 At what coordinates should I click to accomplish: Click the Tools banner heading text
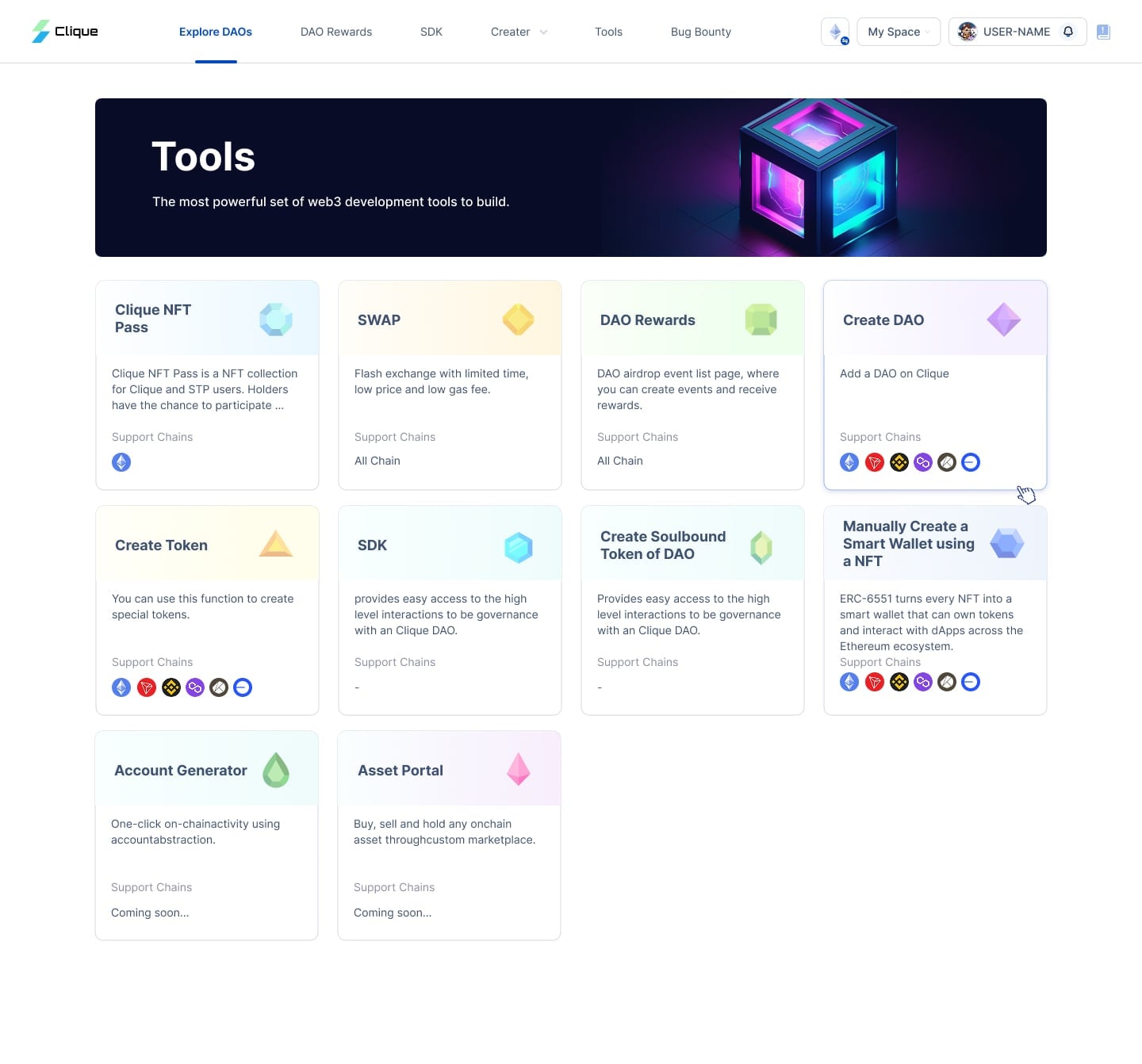click(x=203, y=156)
